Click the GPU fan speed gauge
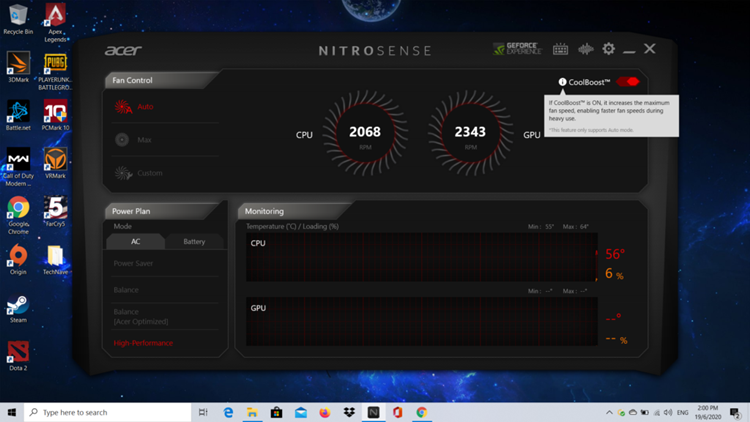The height and width of the screenshot is (422, 750). (x=470, y=133)
